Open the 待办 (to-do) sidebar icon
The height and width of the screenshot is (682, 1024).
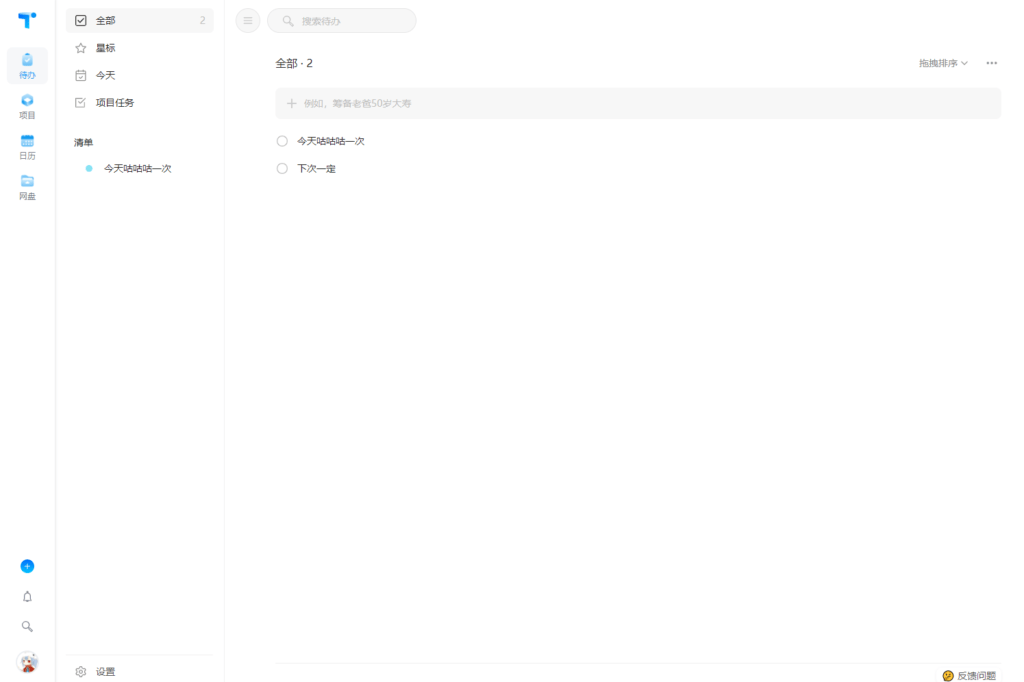click(x=27, y=65)
